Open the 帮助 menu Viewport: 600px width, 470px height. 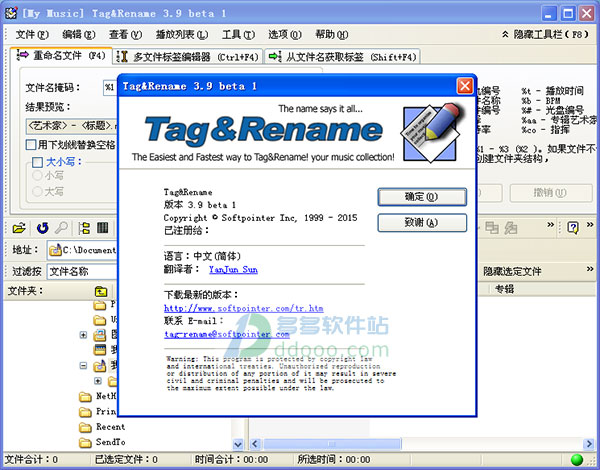331,34
